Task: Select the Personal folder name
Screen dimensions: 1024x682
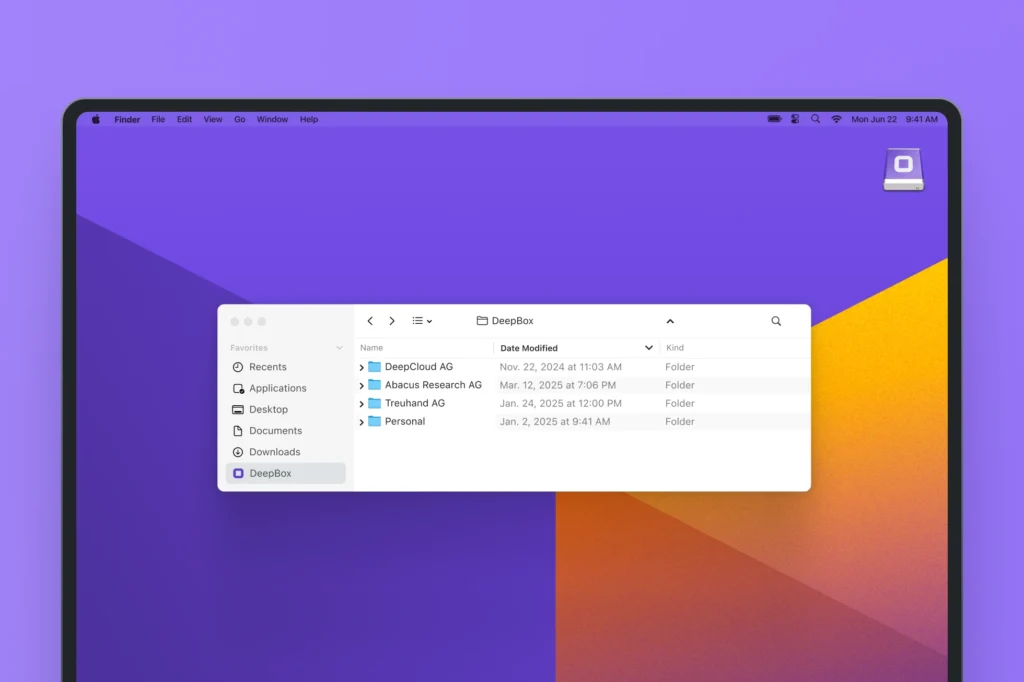Action: click(x=405, y=422)
